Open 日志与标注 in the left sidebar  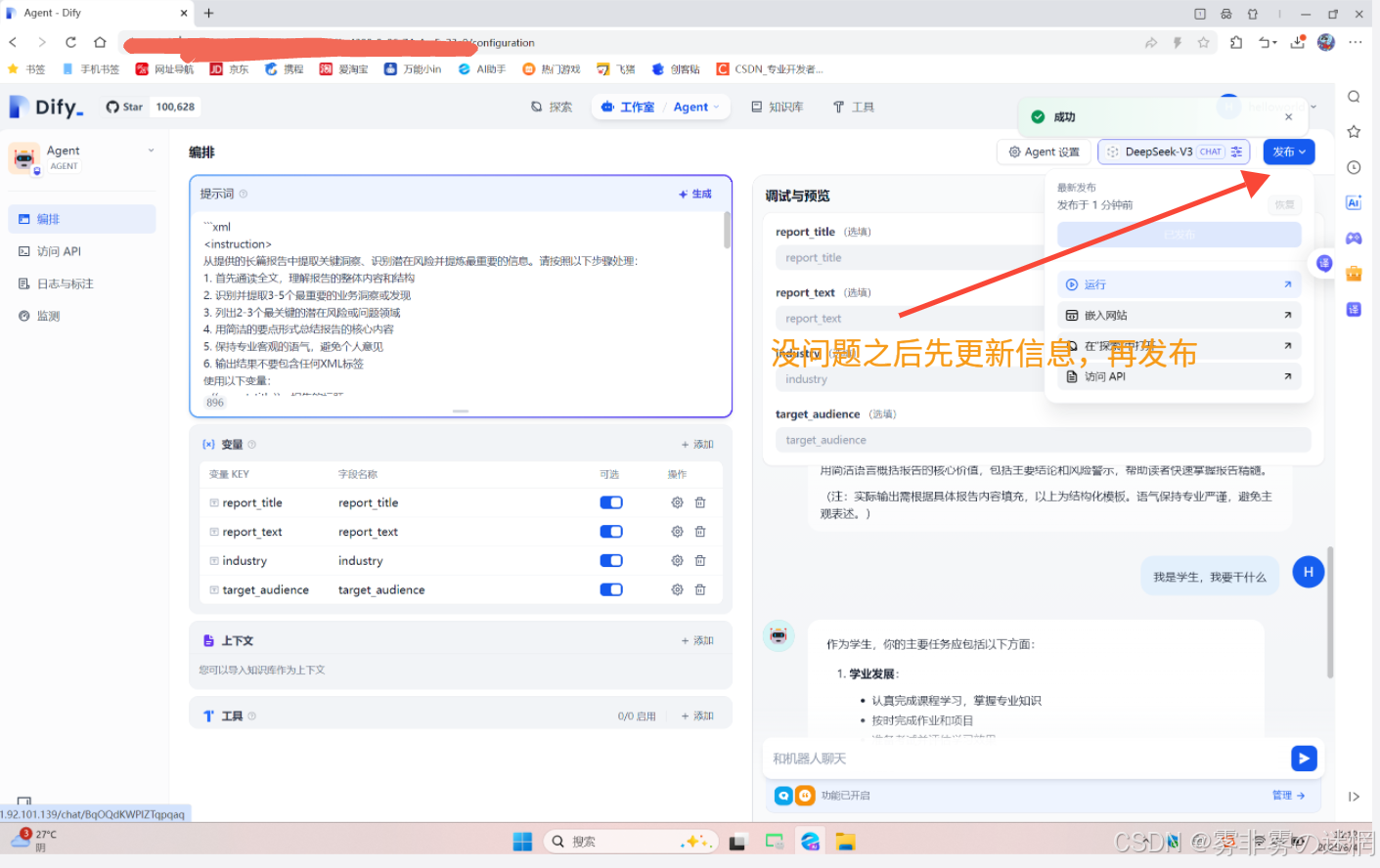[82, 283]
